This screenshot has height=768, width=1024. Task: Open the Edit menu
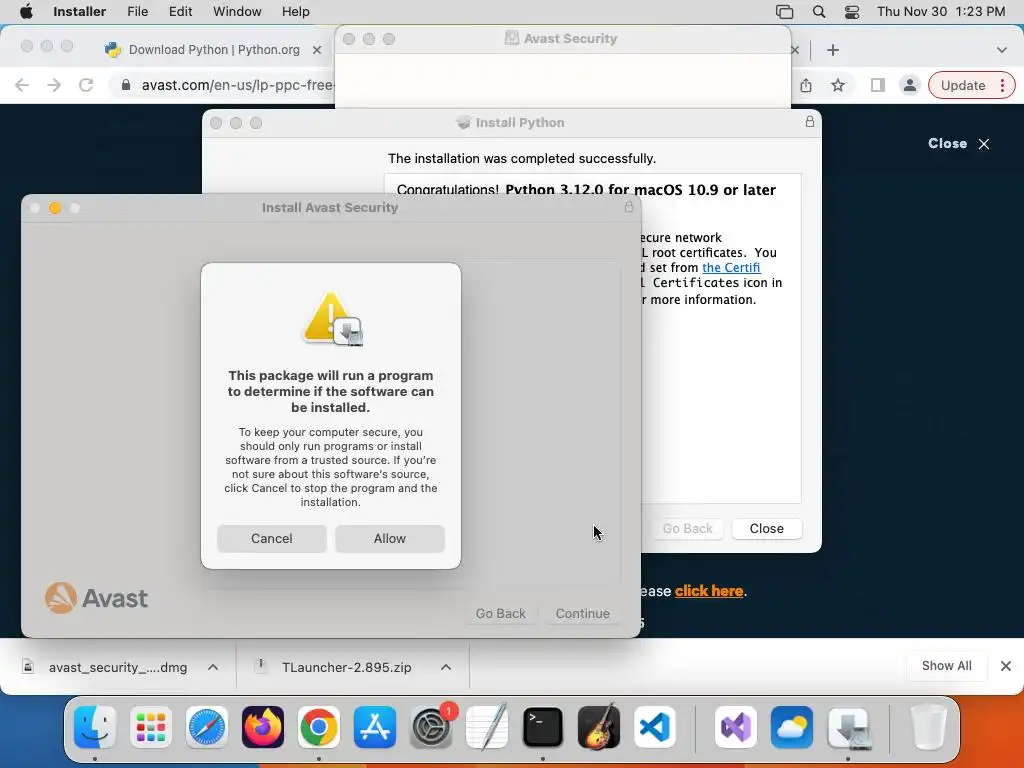click(x=180, y=12)
